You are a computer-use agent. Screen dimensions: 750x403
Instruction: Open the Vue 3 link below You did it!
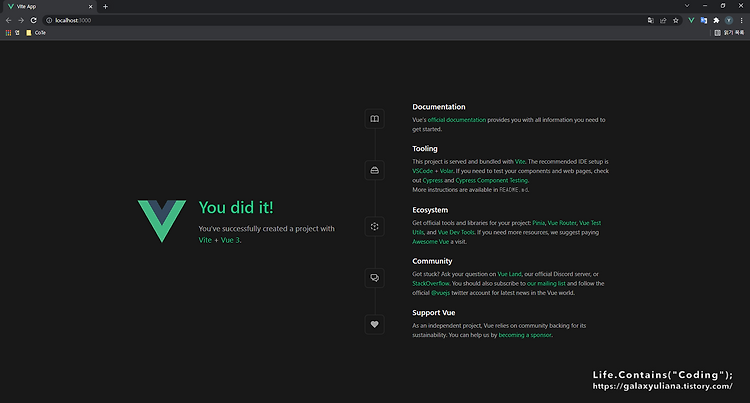[230, 240]
